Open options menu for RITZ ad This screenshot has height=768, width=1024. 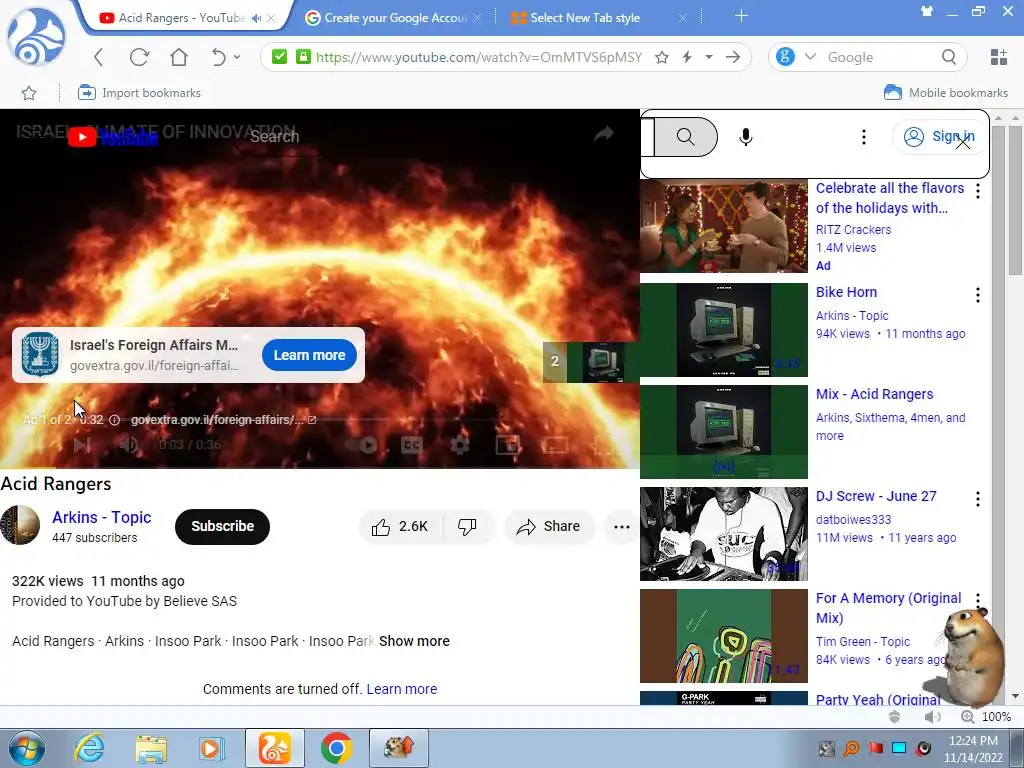click(978, 191)
